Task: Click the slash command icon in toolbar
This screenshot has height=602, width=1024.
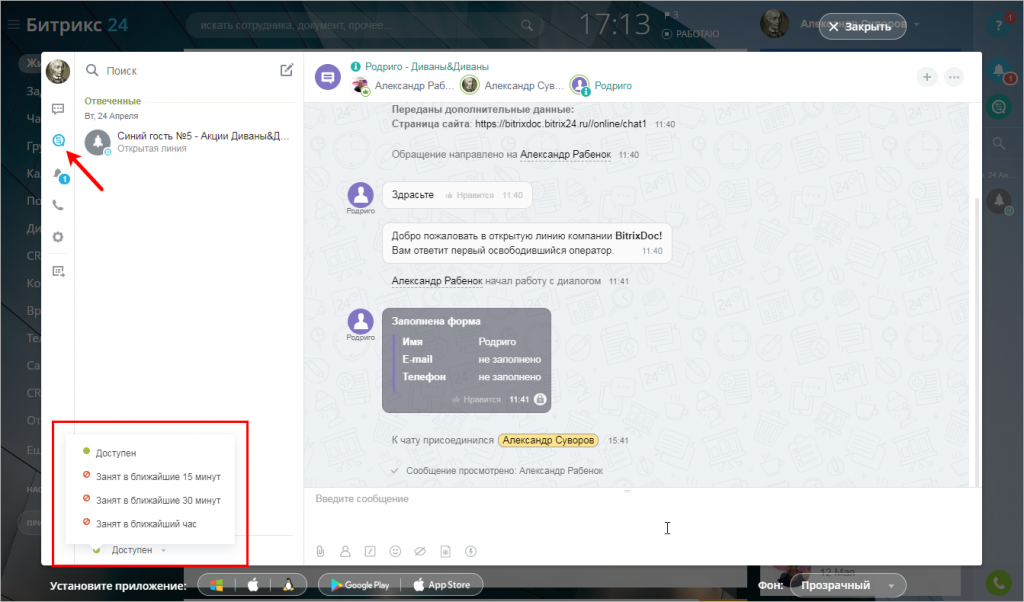Action: [370, 551]
